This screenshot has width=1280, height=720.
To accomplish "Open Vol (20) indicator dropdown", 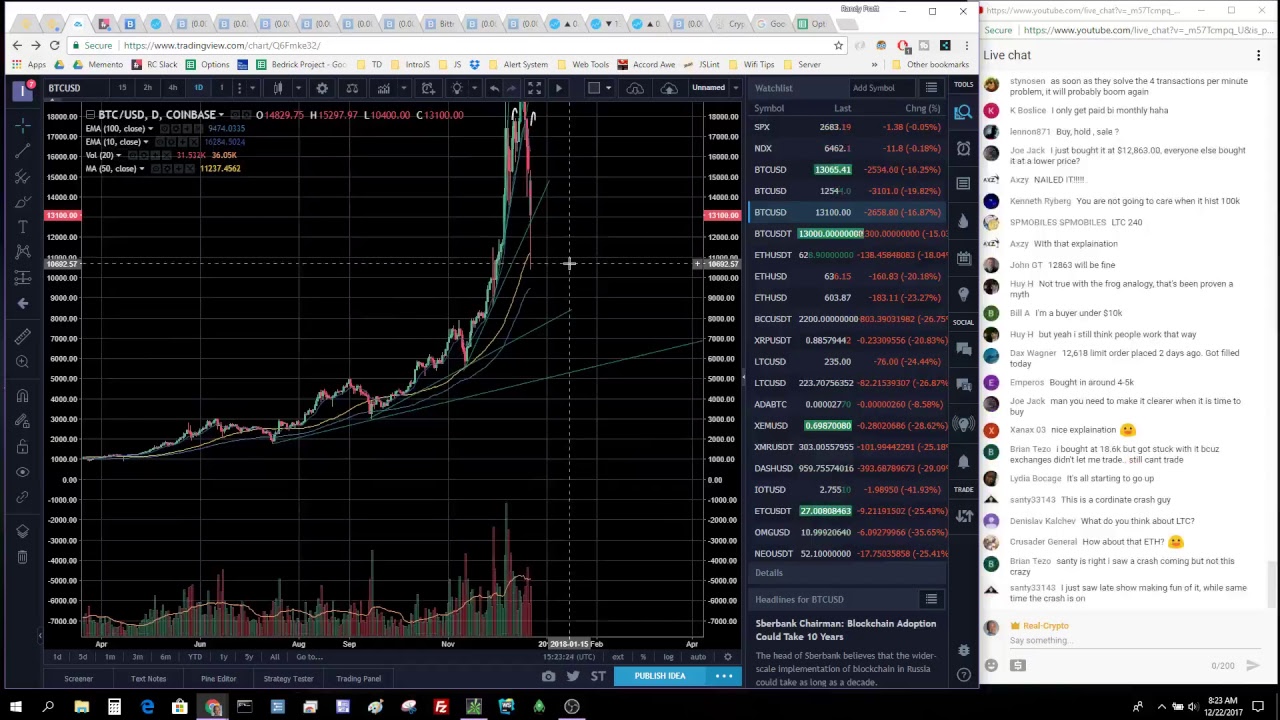I will point(118,155).
